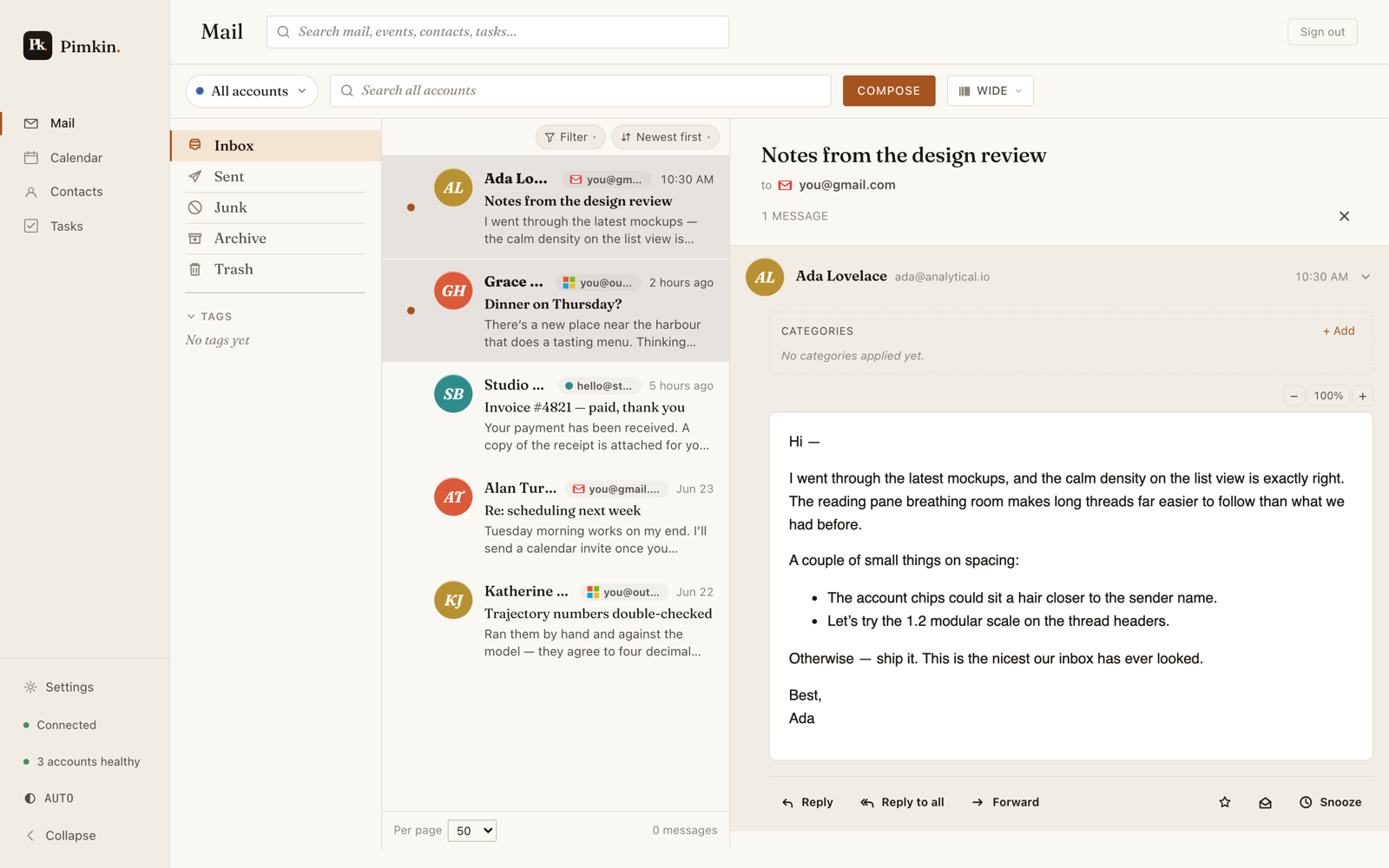The height and width of the screenshot is (868, 1389).
Task: Select the Inbox folder
Action: click(276, 146)
